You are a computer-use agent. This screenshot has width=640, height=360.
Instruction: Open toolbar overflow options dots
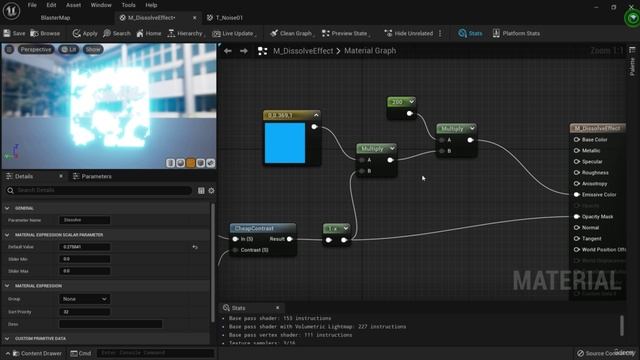tap(440, 33)
